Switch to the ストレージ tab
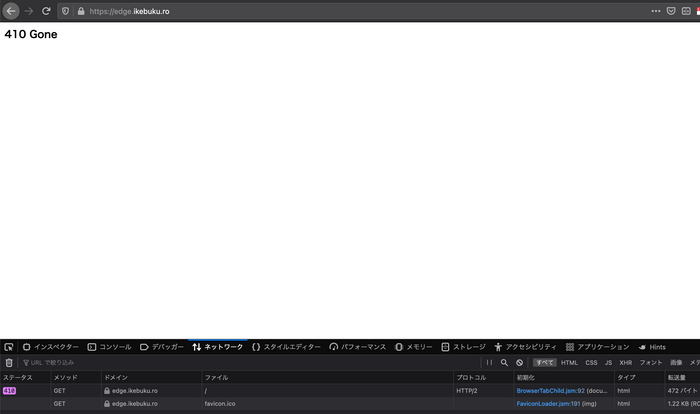700x414 pixels. click(x=463, y=347)
